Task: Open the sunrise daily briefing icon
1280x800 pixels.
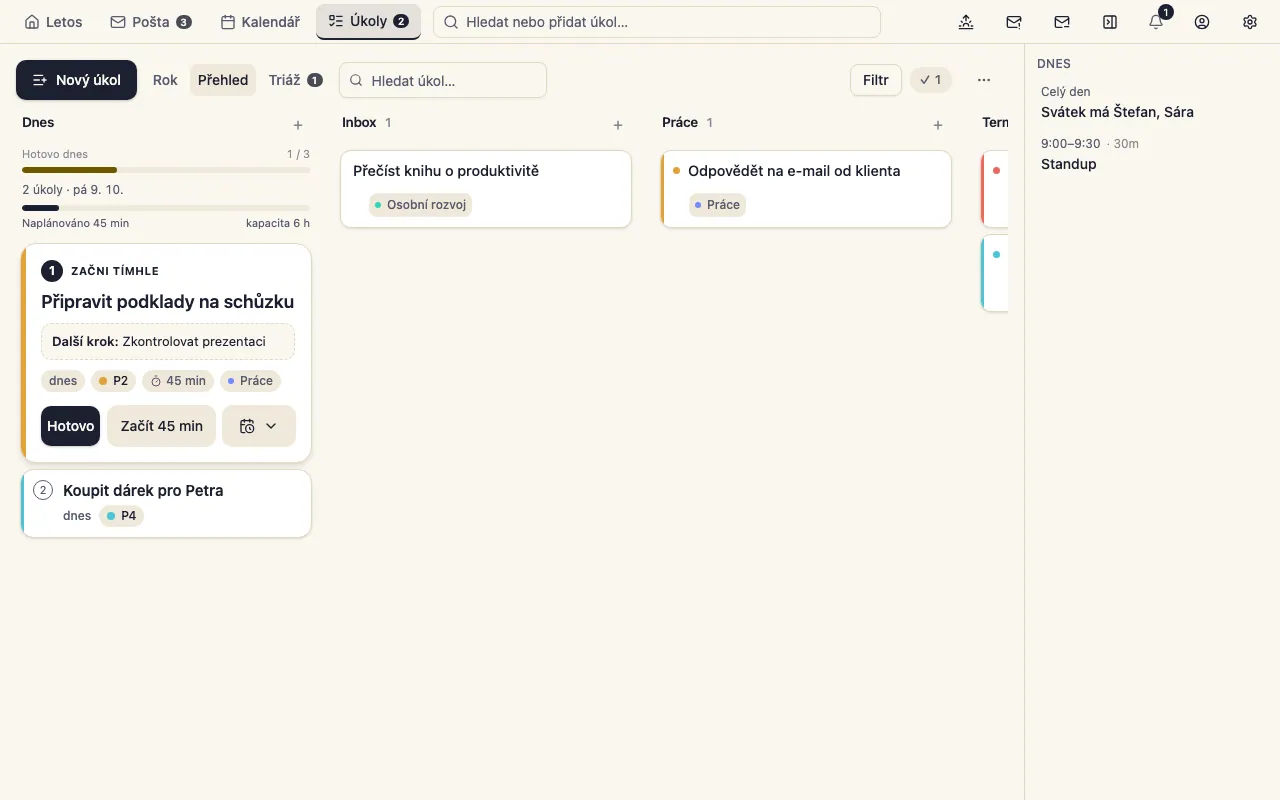Action: pyautogui.click(x=966, y=22)
